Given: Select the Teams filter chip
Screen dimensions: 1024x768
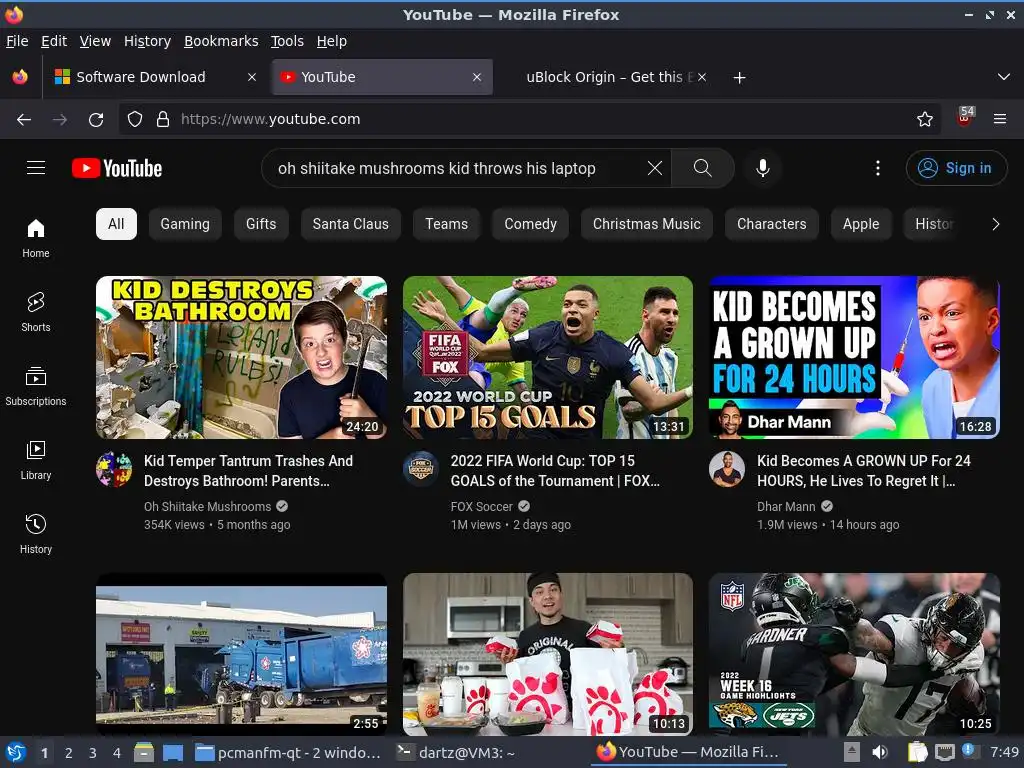Looking at the screenshot, I should click(447, 224).
